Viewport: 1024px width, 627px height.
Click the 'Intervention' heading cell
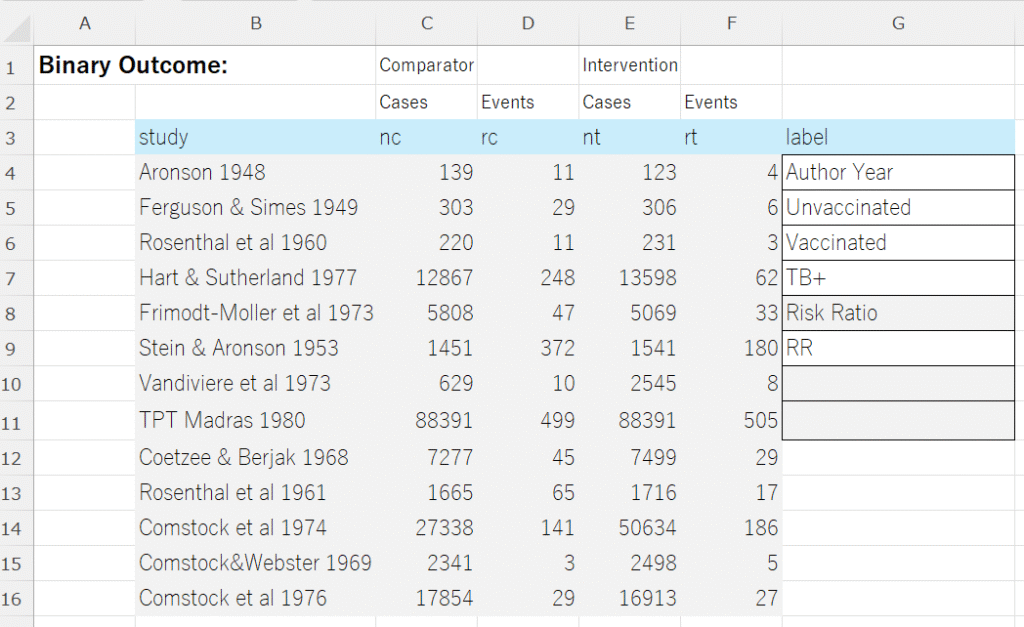coord(630,66)
